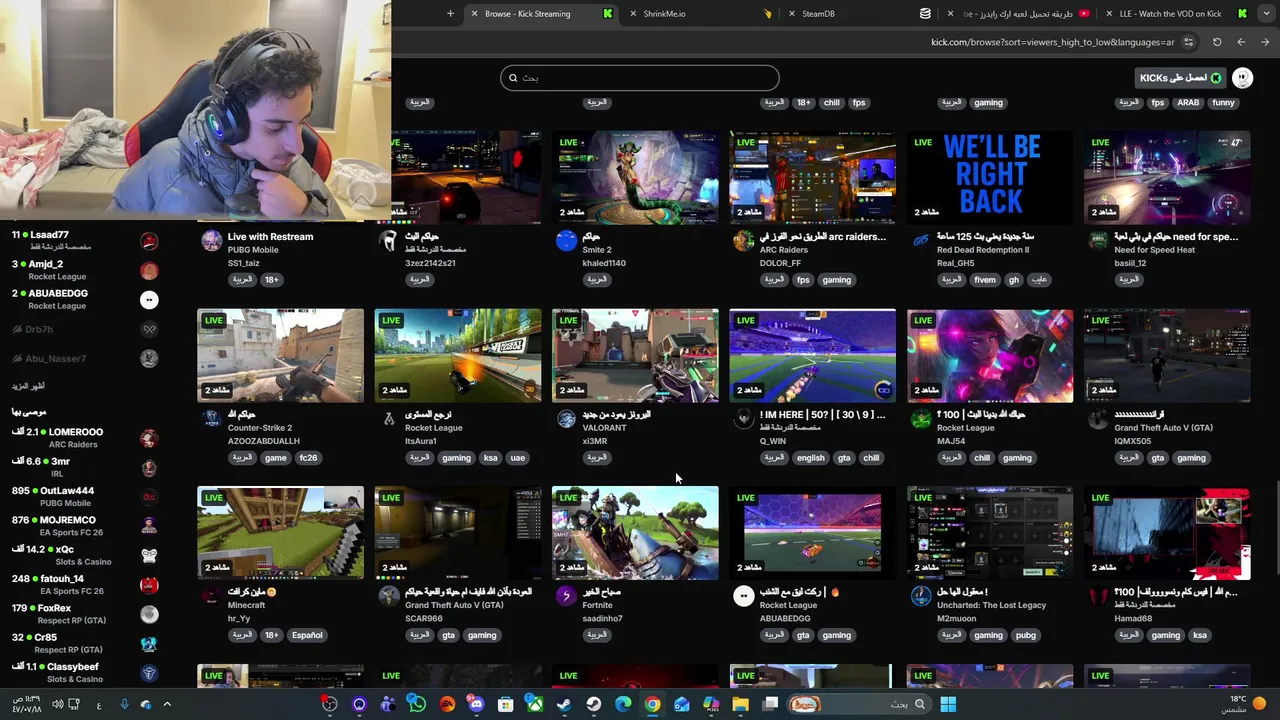
Task: Open FoxRex avatar in sidebar
Action: [149, 614]
